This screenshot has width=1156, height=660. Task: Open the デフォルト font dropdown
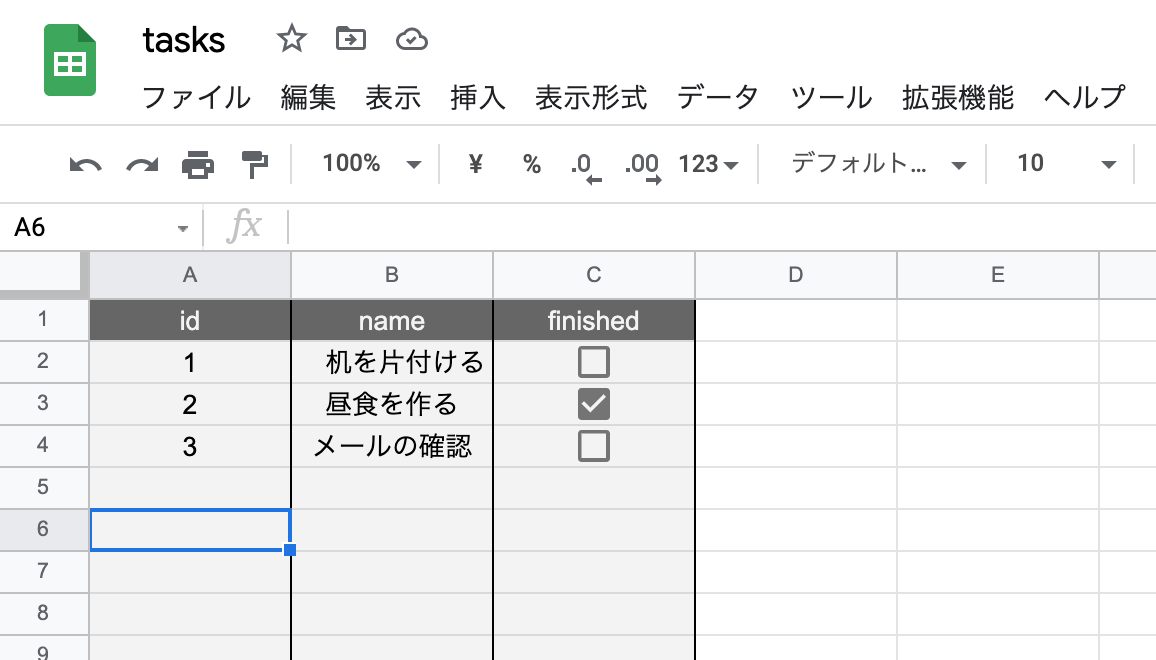pos(878,164)
